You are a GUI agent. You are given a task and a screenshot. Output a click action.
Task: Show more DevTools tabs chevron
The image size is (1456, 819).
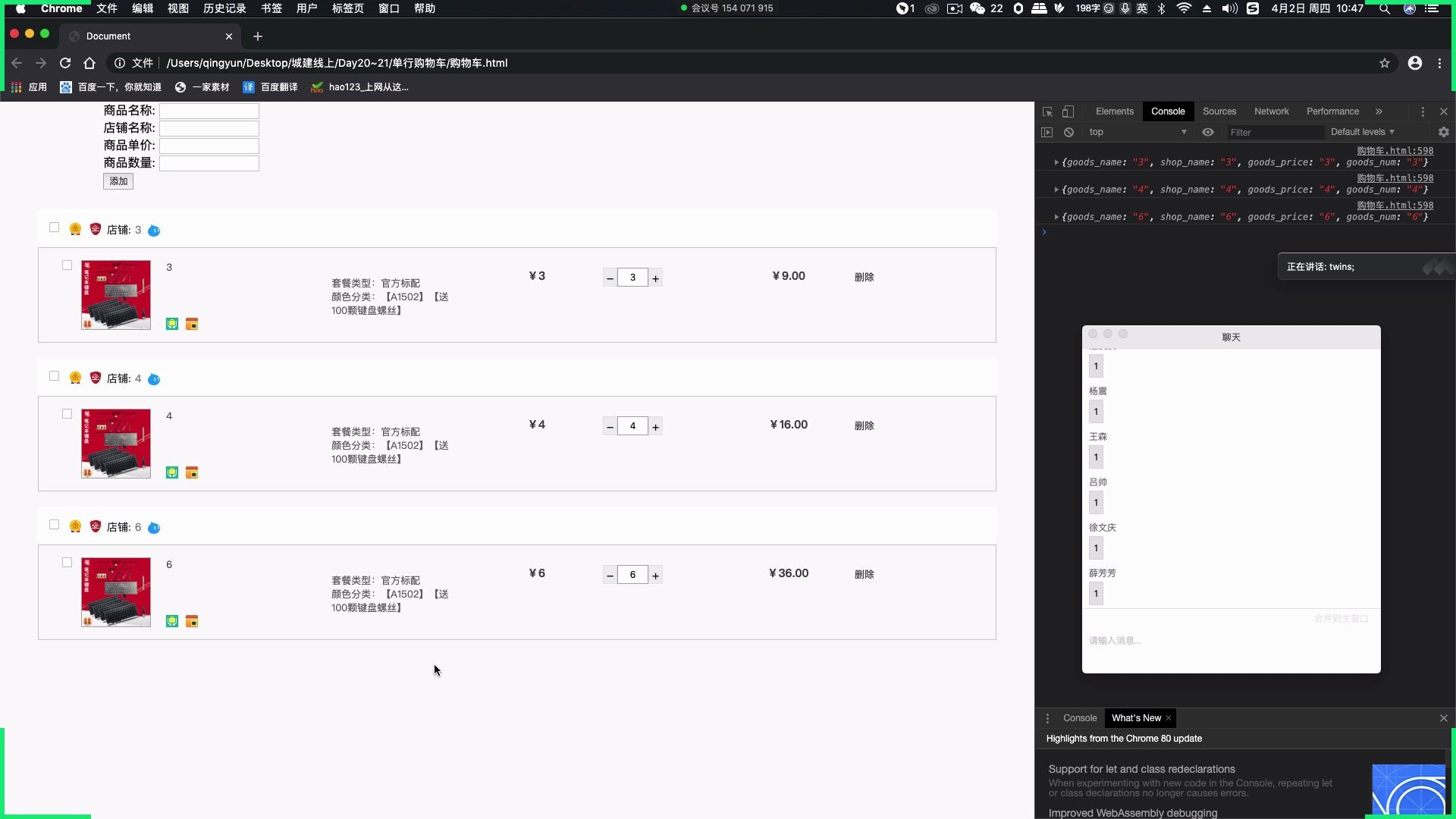click(1379, 111)
